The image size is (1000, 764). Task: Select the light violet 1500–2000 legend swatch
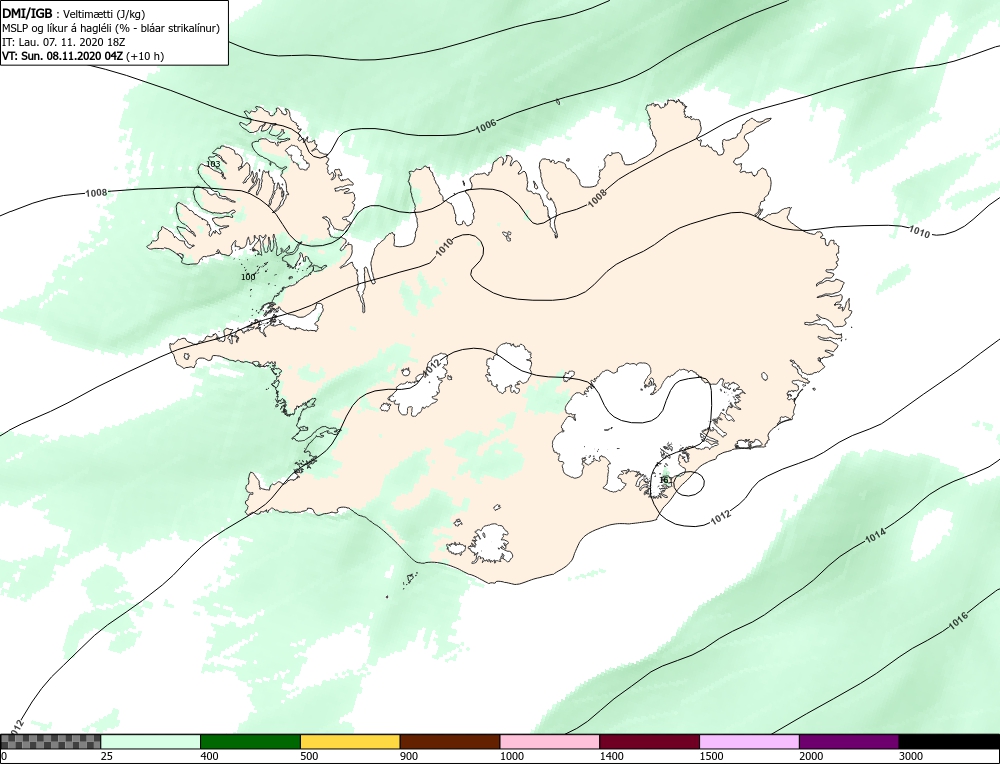tap(749, 741)
